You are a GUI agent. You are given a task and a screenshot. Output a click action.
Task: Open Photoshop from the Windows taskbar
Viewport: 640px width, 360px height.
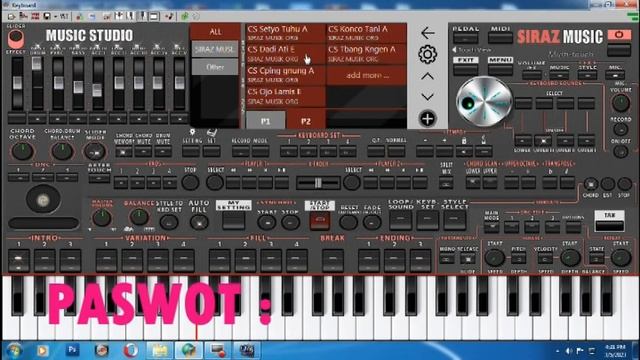pyautogui.click(x=72, y=350)
